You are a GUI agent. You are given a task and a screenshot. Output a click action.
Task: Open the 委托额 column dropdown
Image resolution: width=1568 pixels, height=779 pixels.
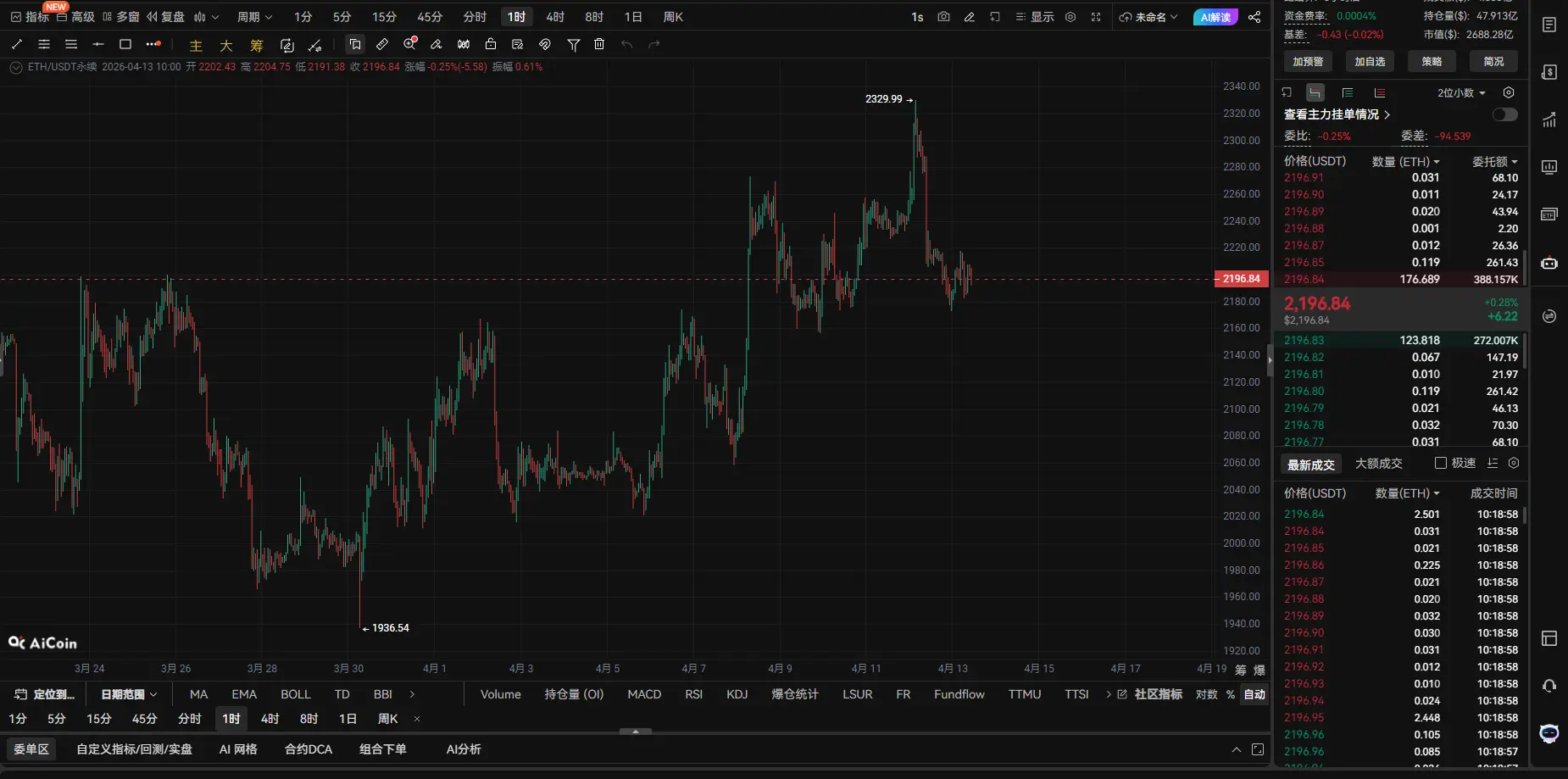(x=1494, y=161)
